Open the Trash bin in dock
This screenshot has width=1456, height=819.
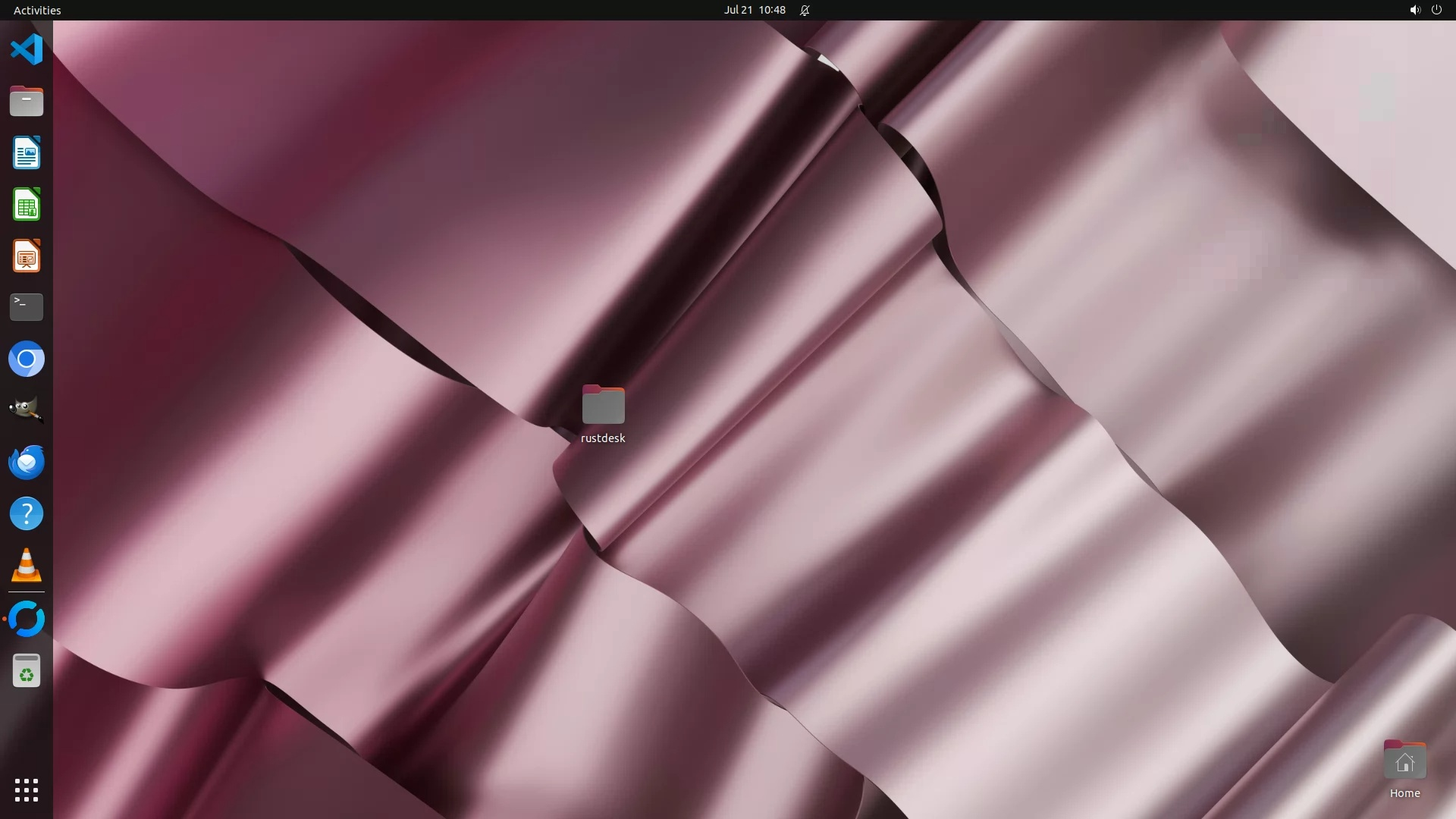click(27, 671)
